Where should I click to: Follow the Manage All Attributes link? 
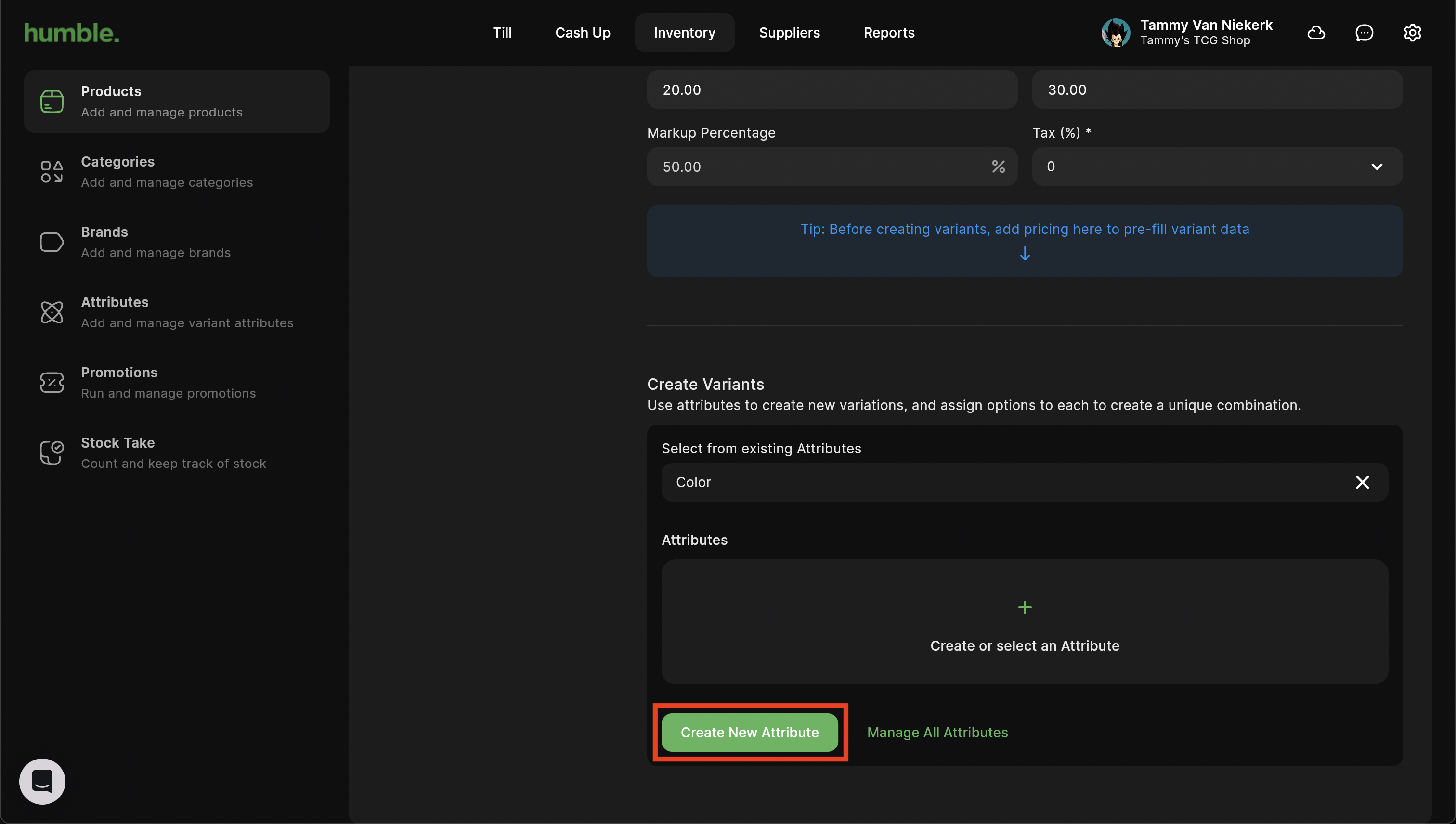937,733
